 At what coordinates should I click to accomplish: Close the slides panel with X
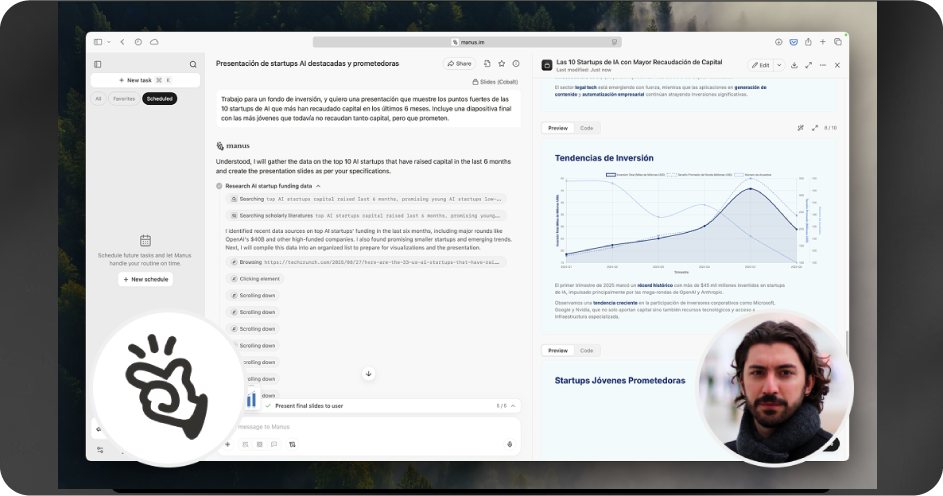(837, 65)
